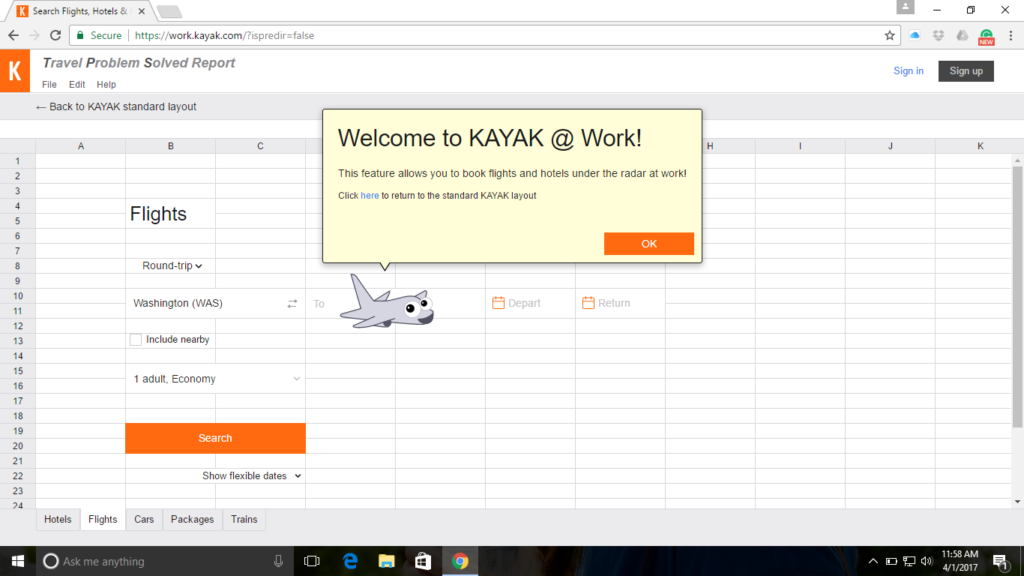Viewport: 1024px width, 576px height.
Task: Click the Return calendar icon
Action: click(x=588, y=303)
